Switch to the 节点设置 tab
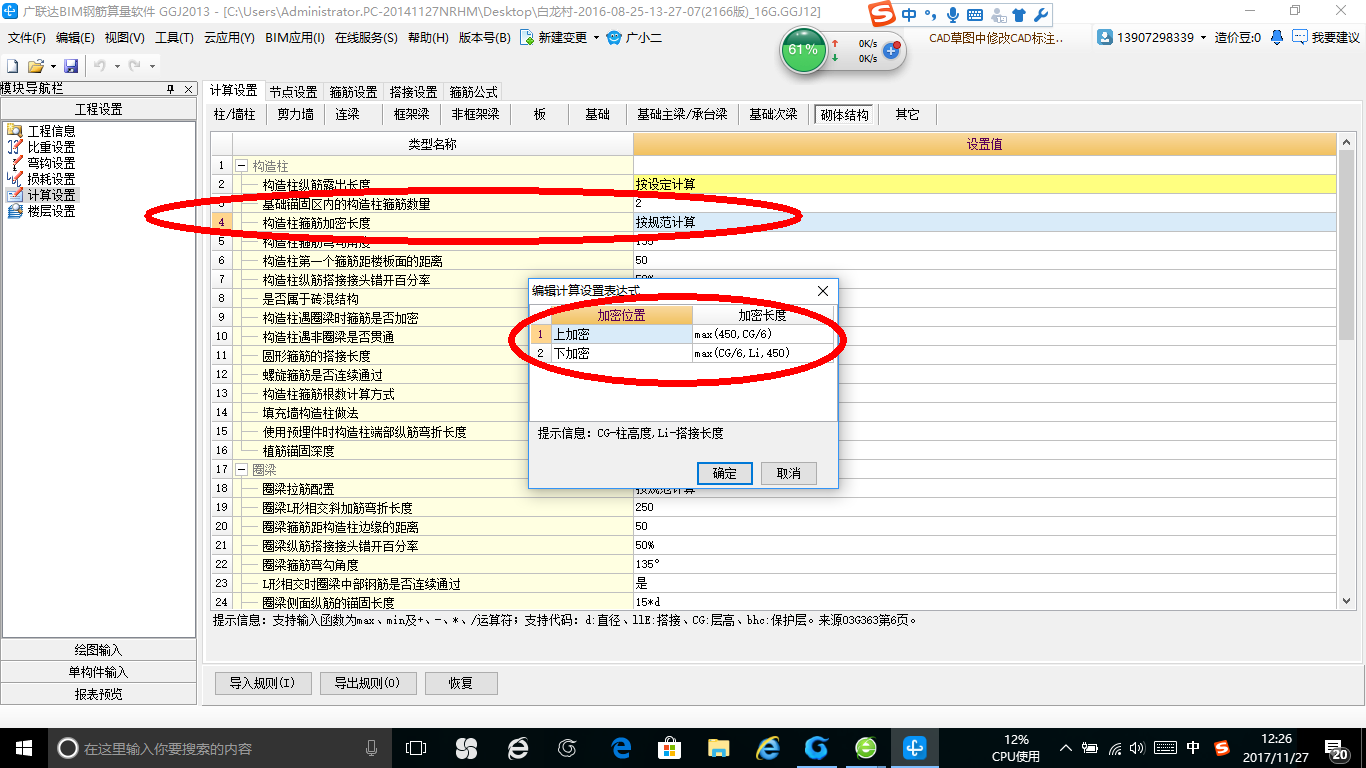 coord(293,91)
